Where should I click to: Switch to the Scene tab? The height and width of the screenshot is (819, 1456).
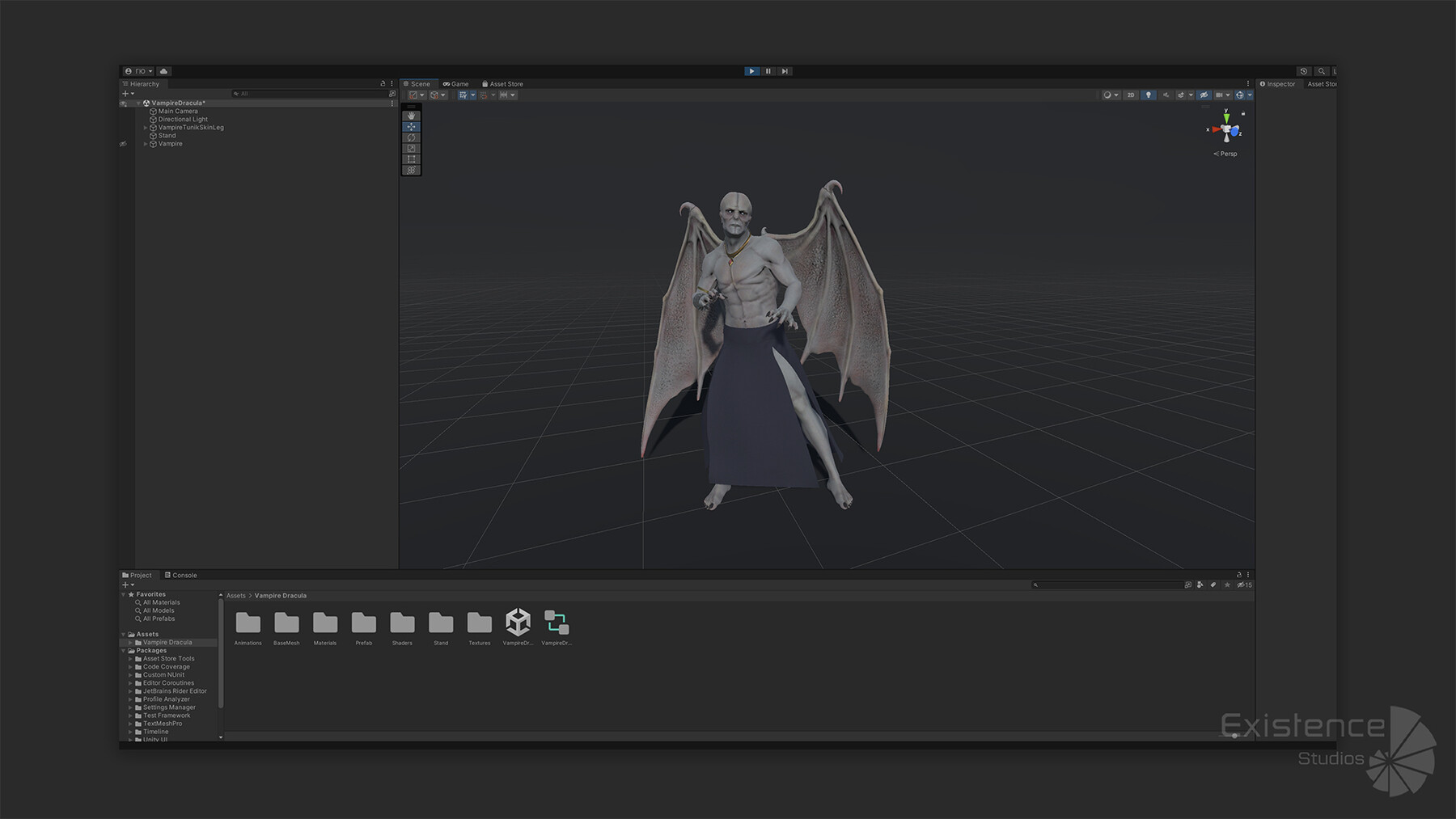(418, 83)
